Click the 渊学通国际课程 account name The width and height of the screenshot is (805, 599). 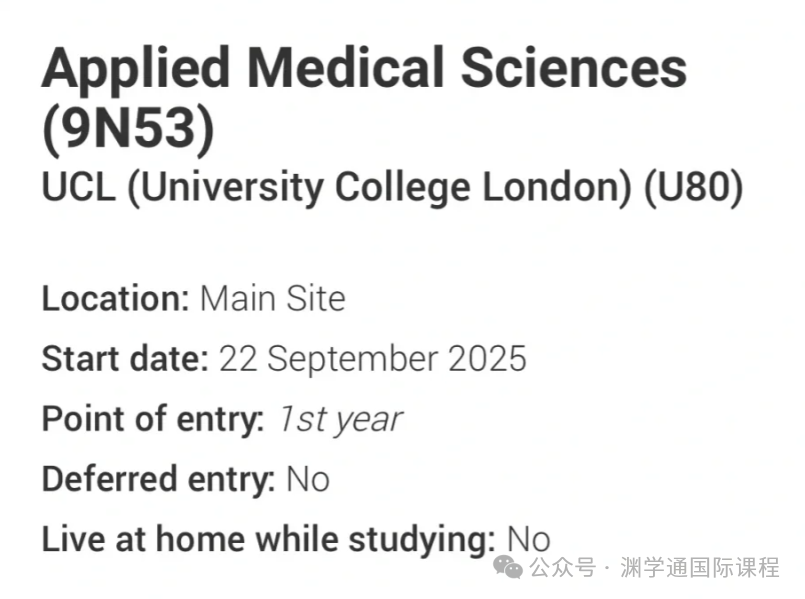(699, 569)
